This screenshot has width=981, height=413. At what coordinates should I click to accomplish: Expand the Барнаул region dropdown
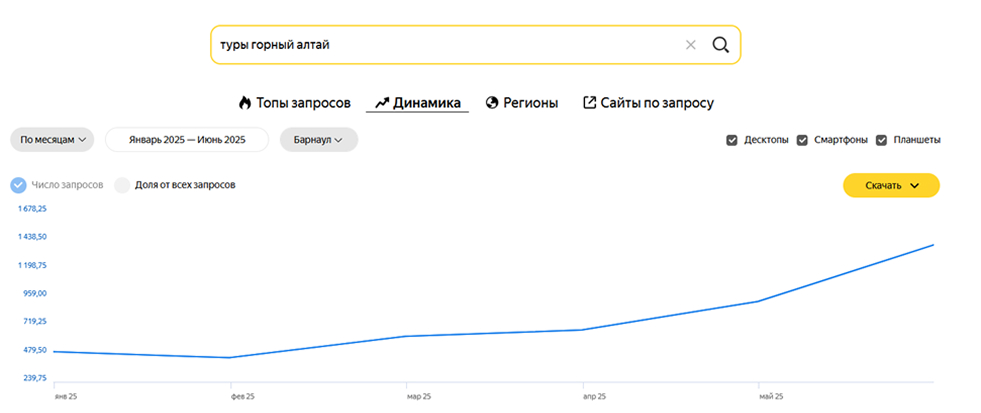319,140
